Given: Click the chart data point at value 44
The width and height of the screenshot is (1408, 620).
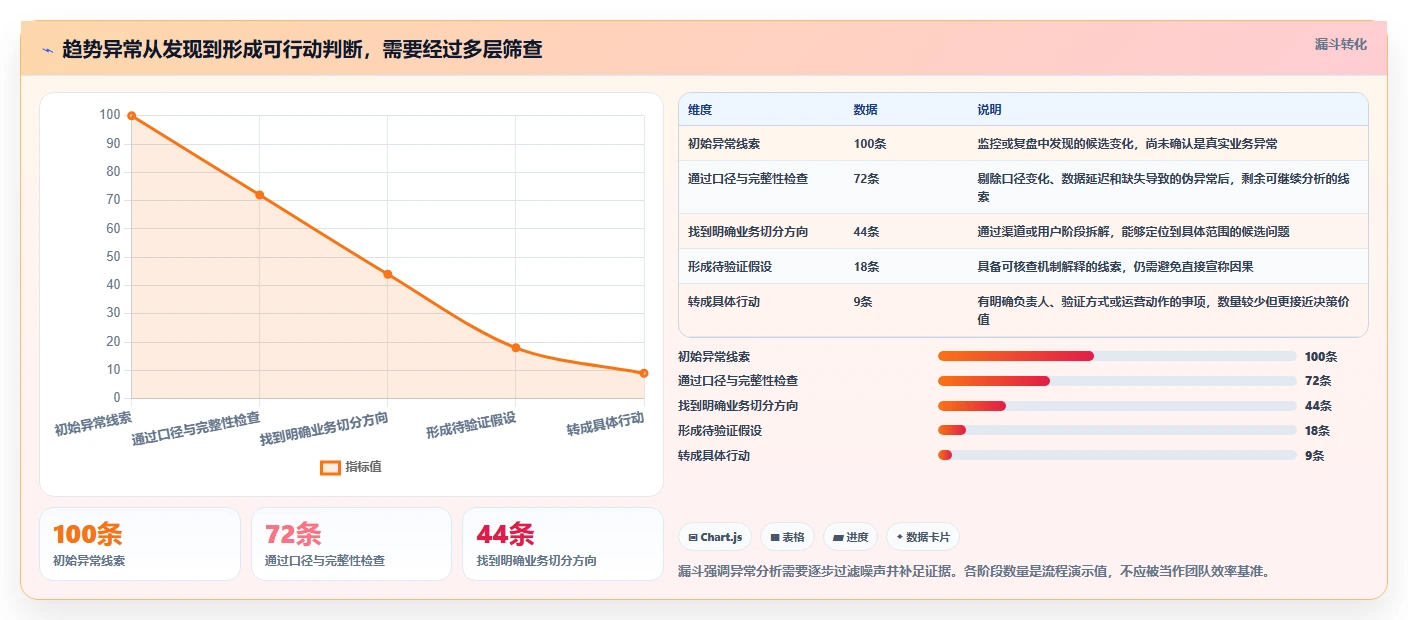Looking at the screenshot, I should tap(388, 274).
